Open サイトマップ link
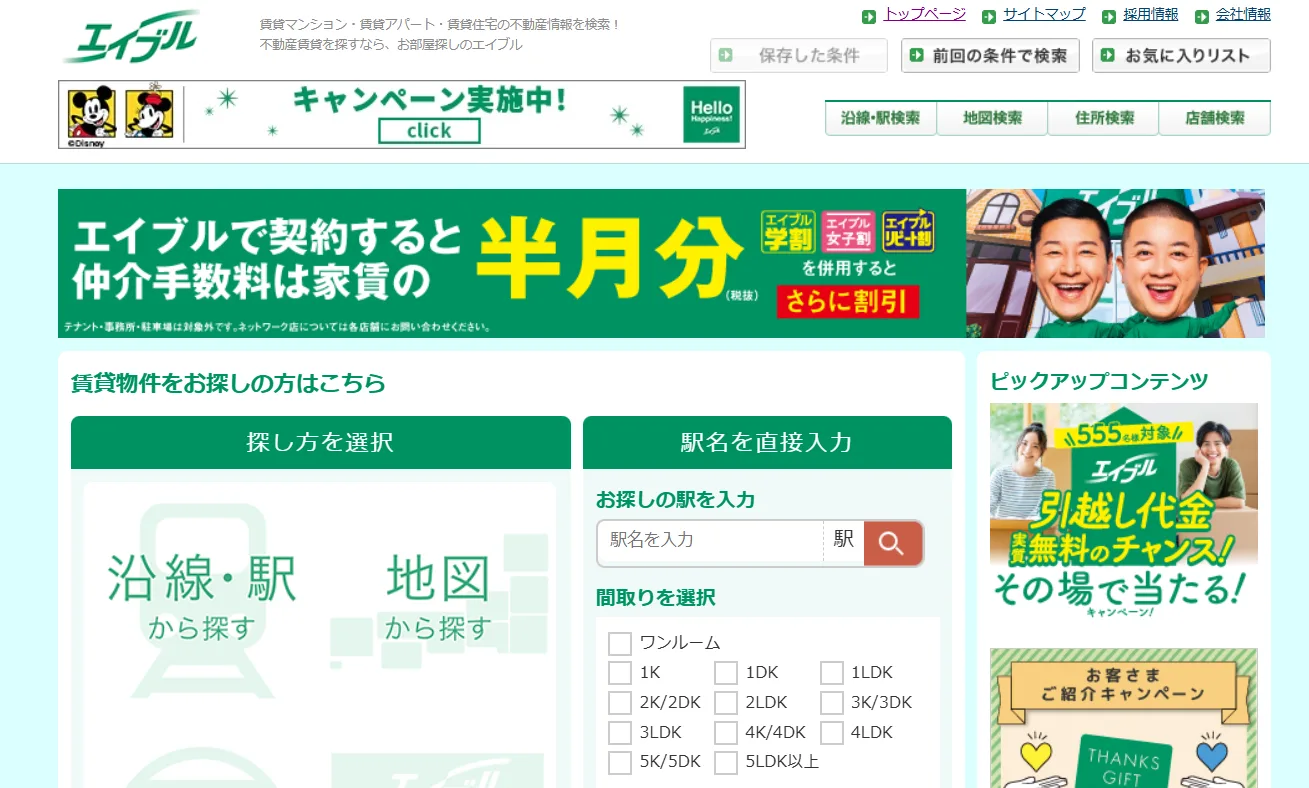 click(1045, 14)
